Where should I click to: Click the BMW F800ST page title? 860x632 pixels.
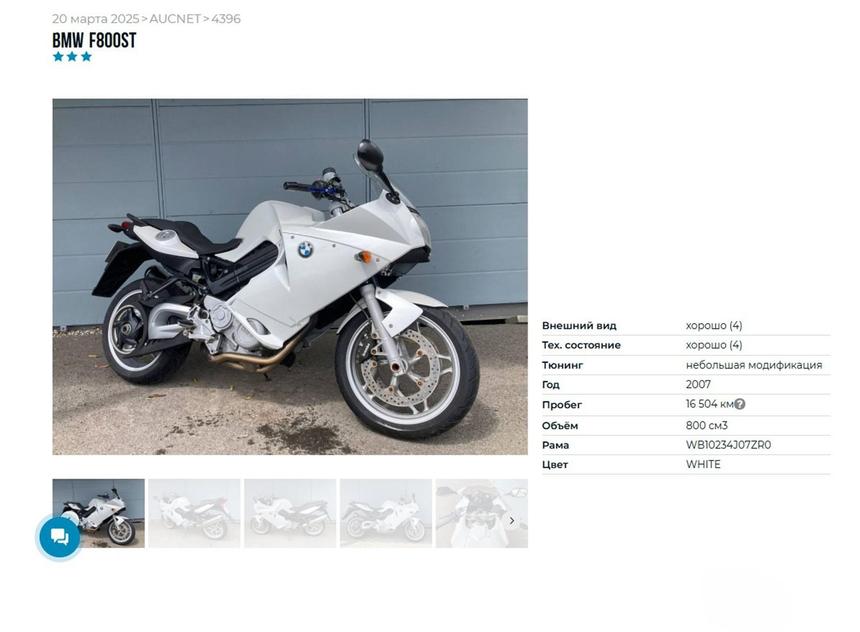pos(94,41)
